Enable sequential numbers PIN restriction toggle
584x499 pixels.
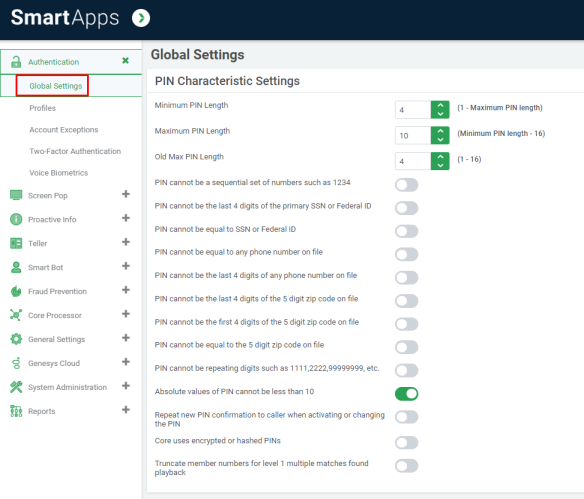(x=406, y=185)
